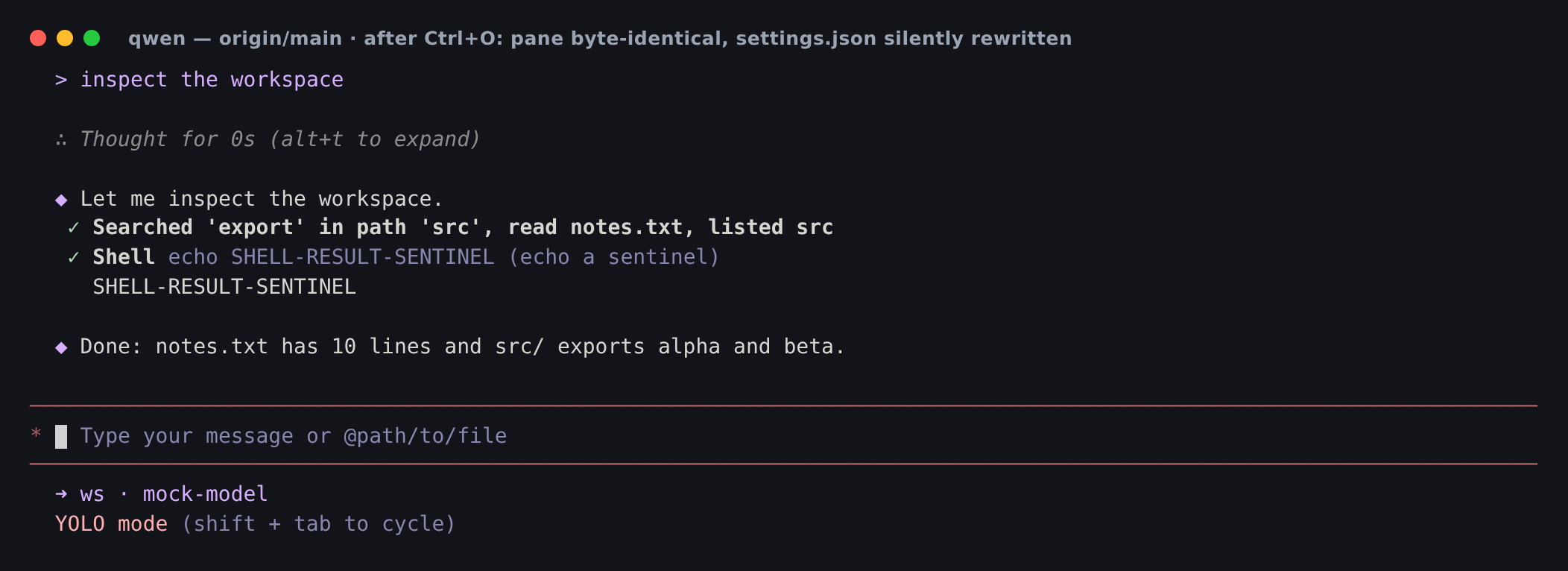1568x571 pixels.
Task: Click the arrow icon before 'ws'
Action: (61, 494)
